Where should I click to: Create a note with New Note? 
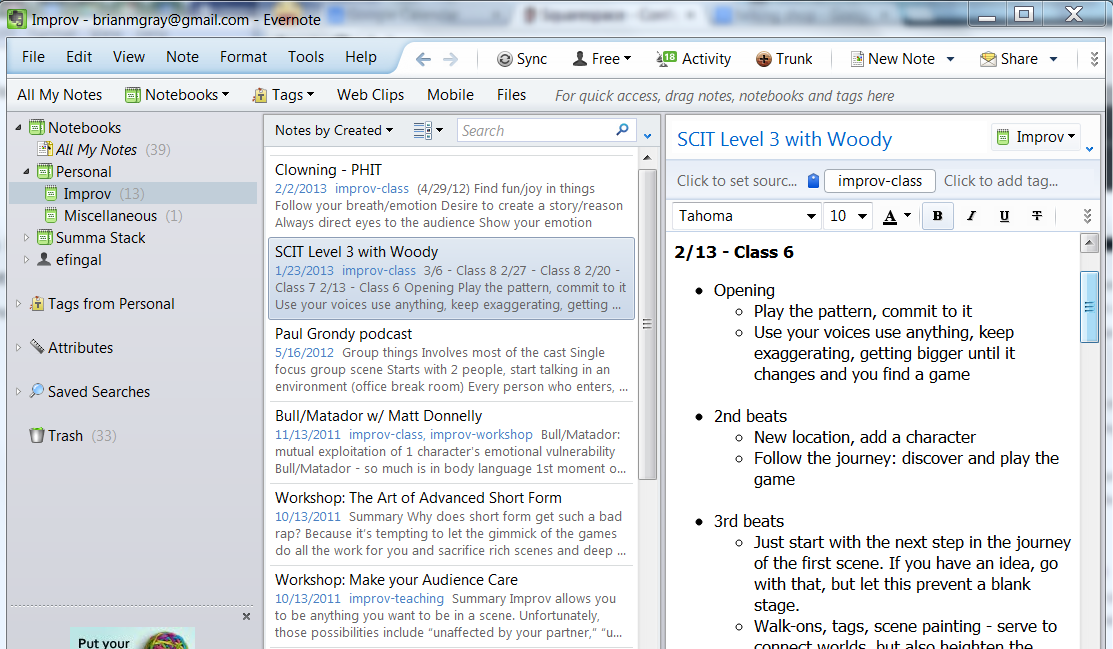pyautogui.click(x=893, y=59)
